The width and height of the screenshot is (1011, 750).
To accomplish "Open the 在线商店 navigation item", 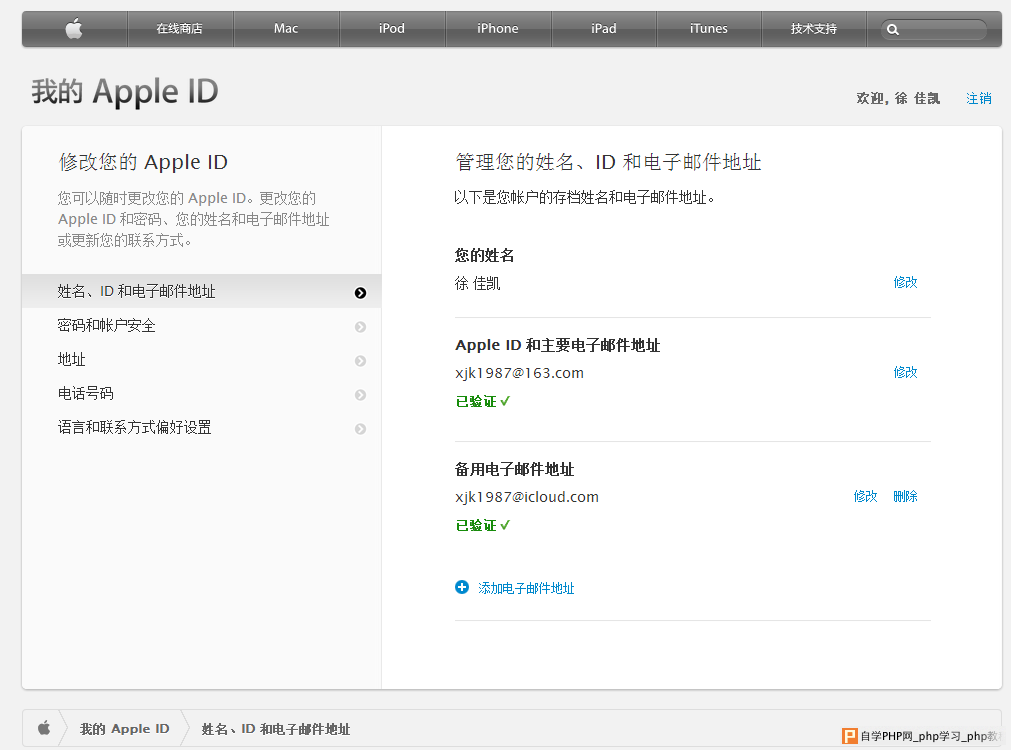I will click(x=180, y=28).
